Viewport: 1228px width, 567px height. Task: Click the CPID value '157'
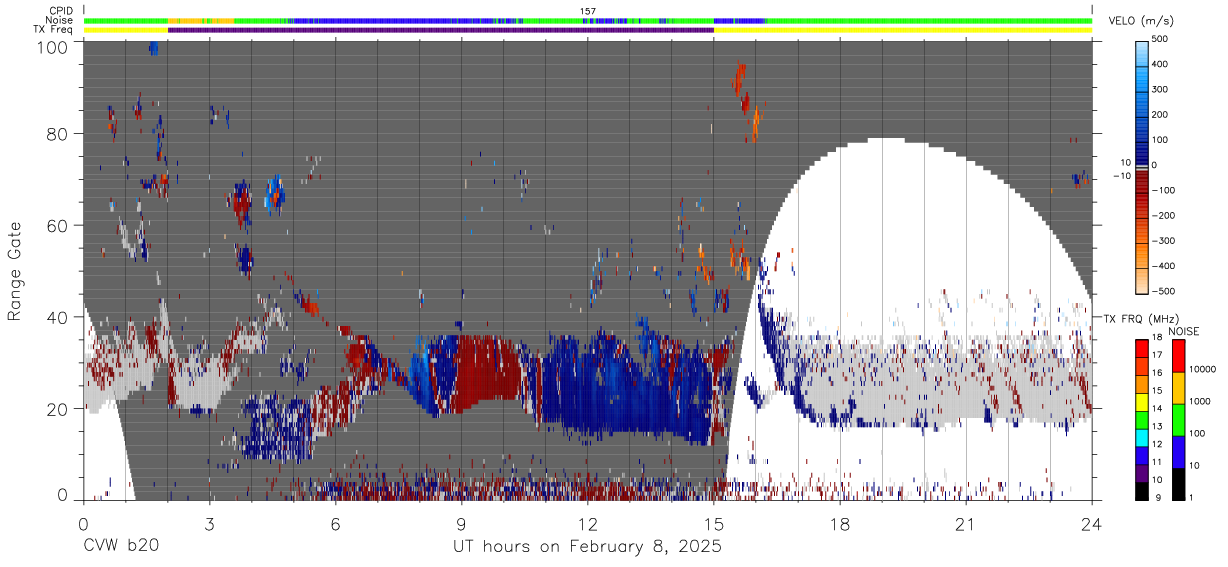(x=588, y=11)
